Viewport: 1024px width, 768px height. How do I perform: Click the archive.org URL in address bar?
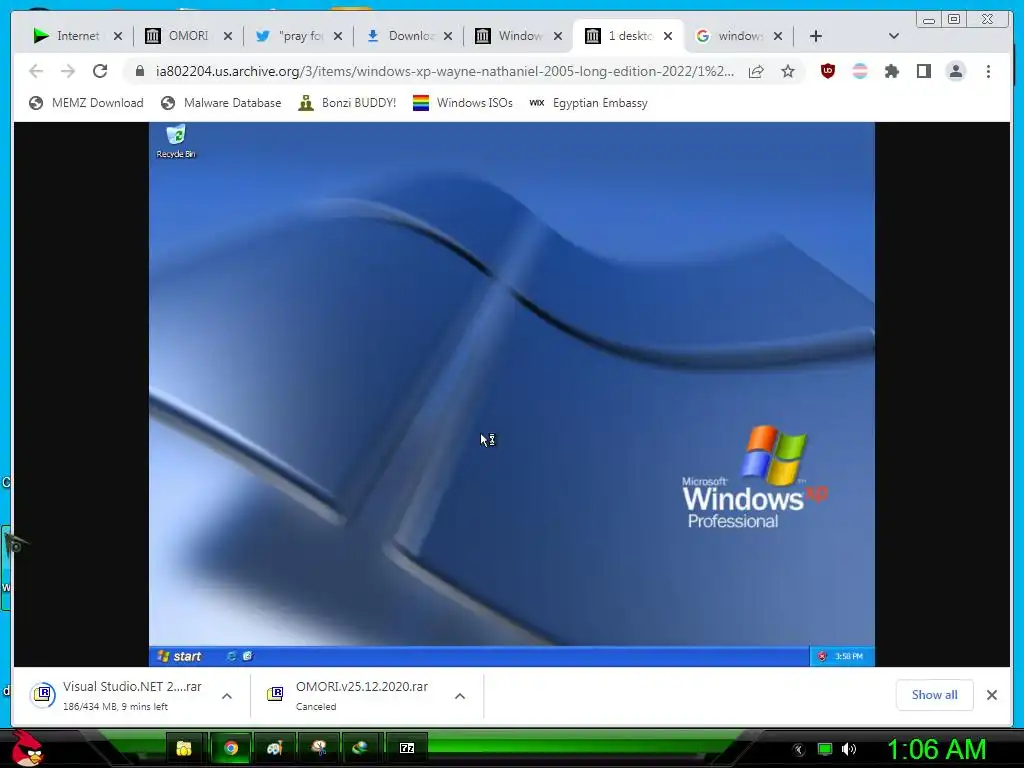coord(445,71)
